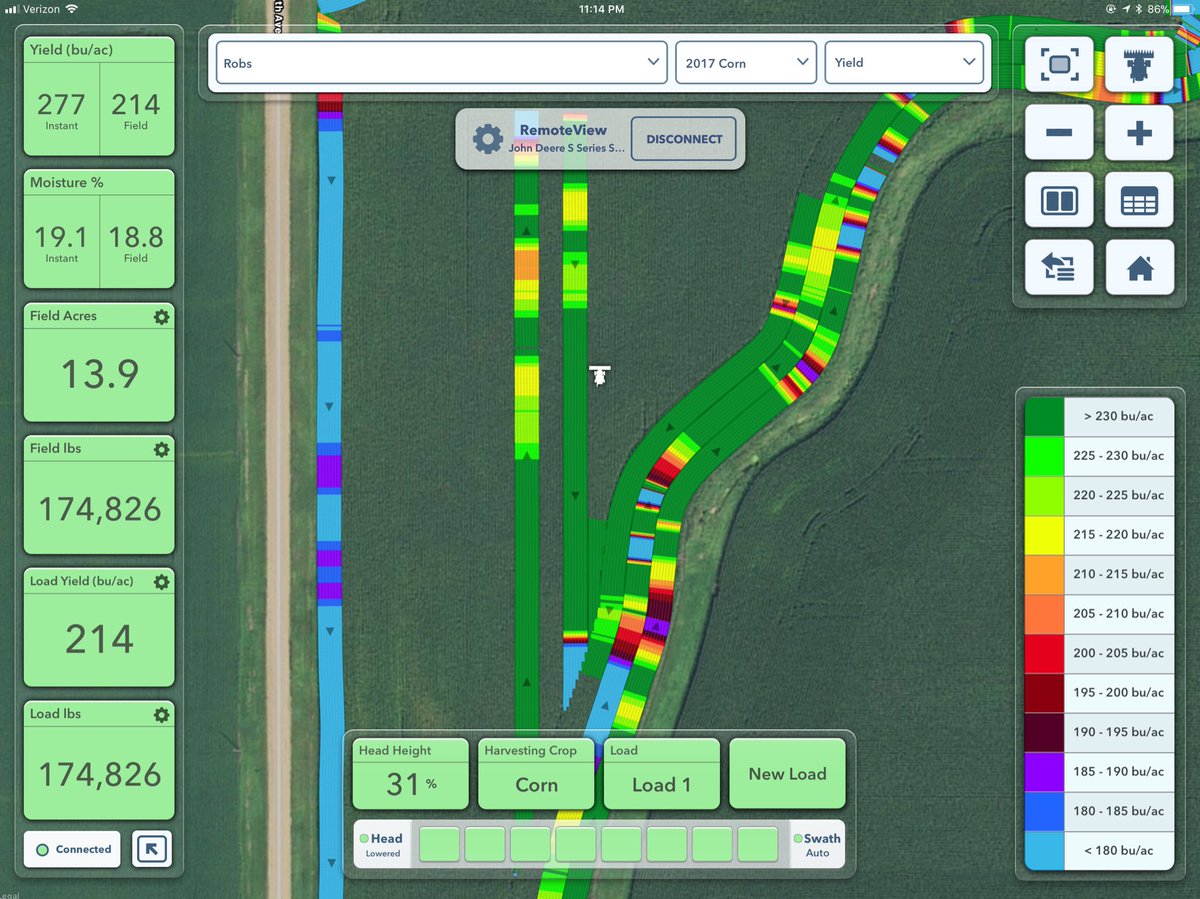Image resolution: width=1200 pixels, height=899 pixels.
Task: Tap the 180 - 185 bu/ac legend label
Action: [1118, 811]
